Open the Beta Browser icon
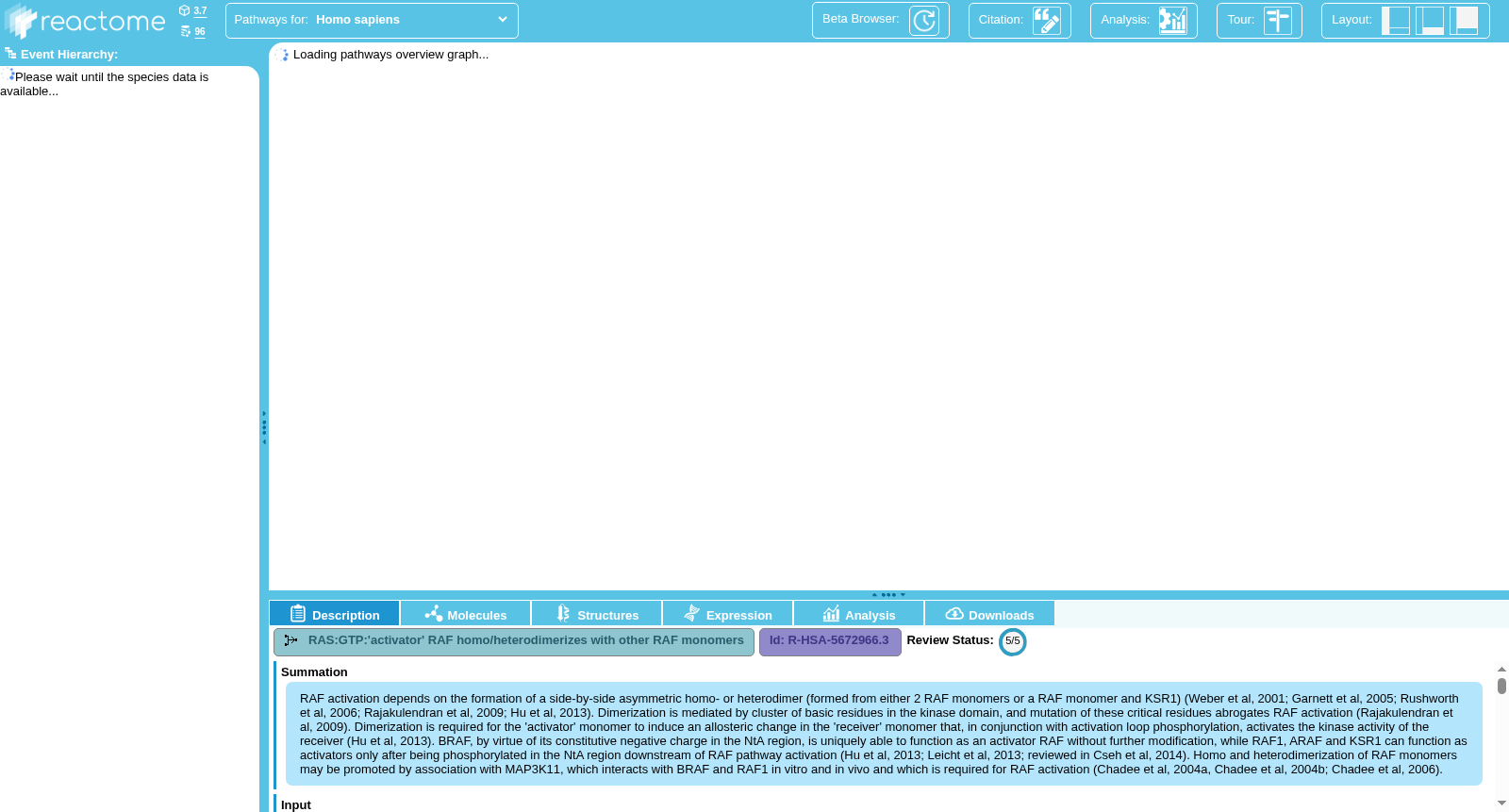 point(924,20)
